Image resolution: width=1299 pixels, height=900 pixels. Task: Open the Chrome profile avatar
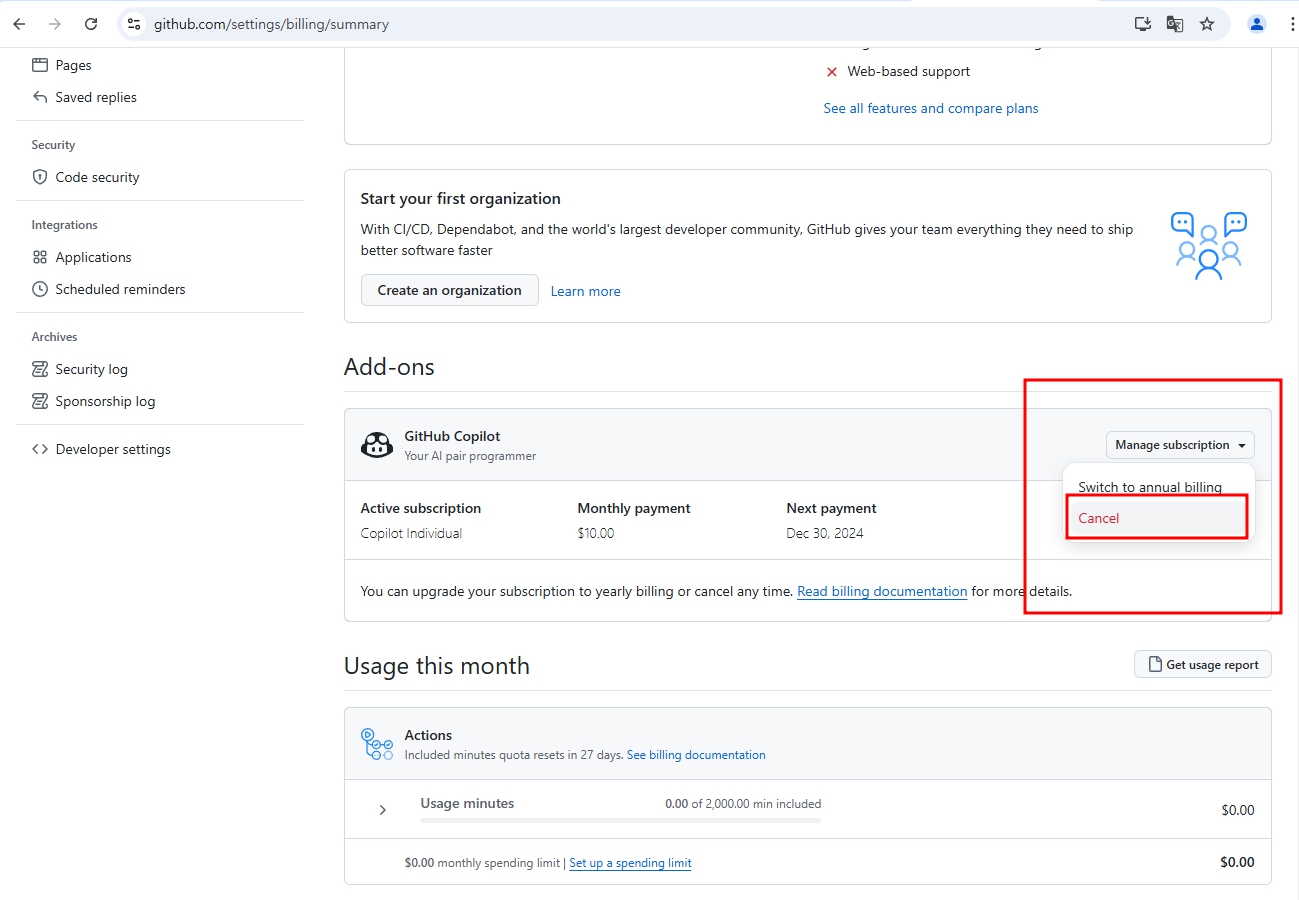(x=1257, y=24)
